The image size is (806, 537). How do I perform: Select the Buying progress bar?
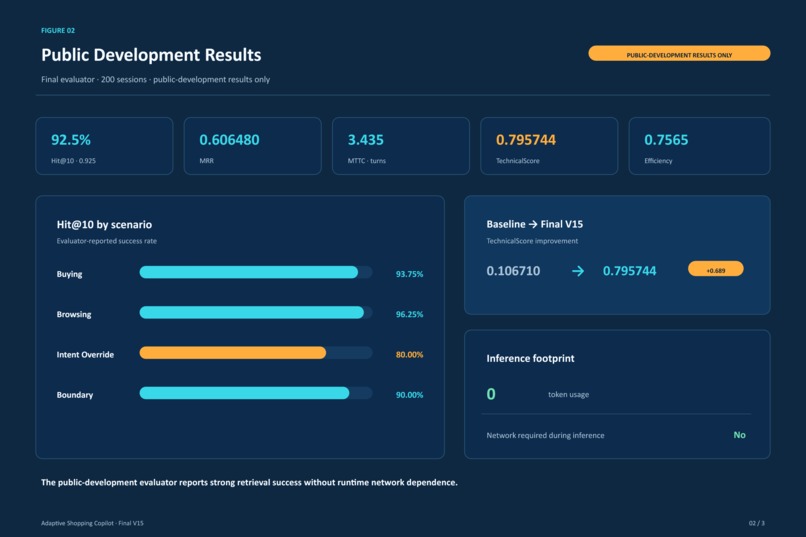click(x=255, y=272)
